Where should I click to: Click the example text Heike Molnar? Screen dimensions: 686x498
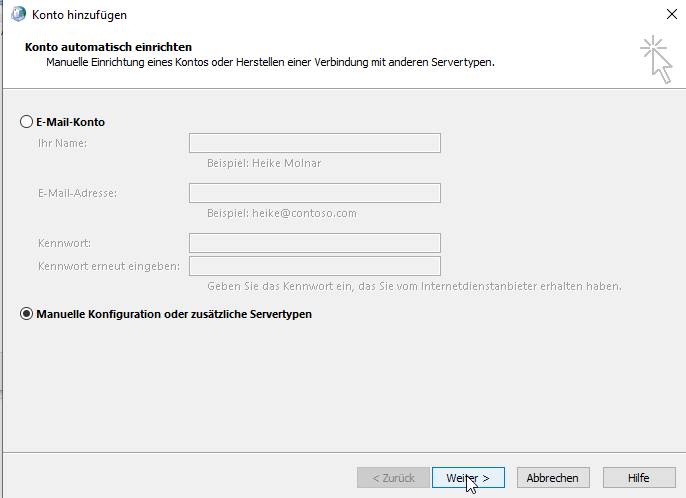264,163
